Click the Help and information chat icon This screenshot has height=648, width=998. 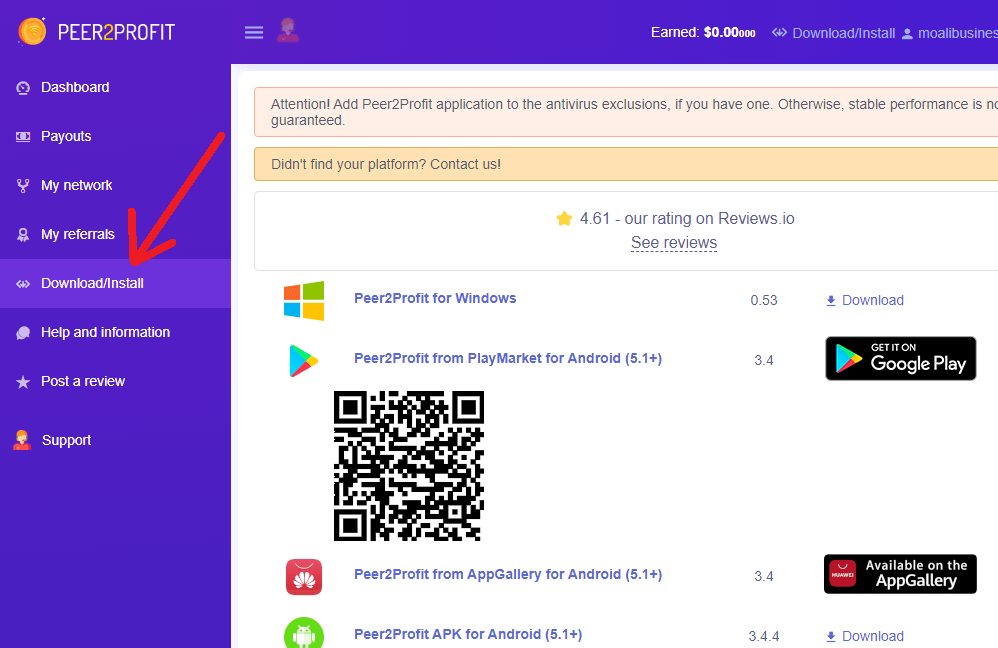pyautogui.click(x=23, y=333)
